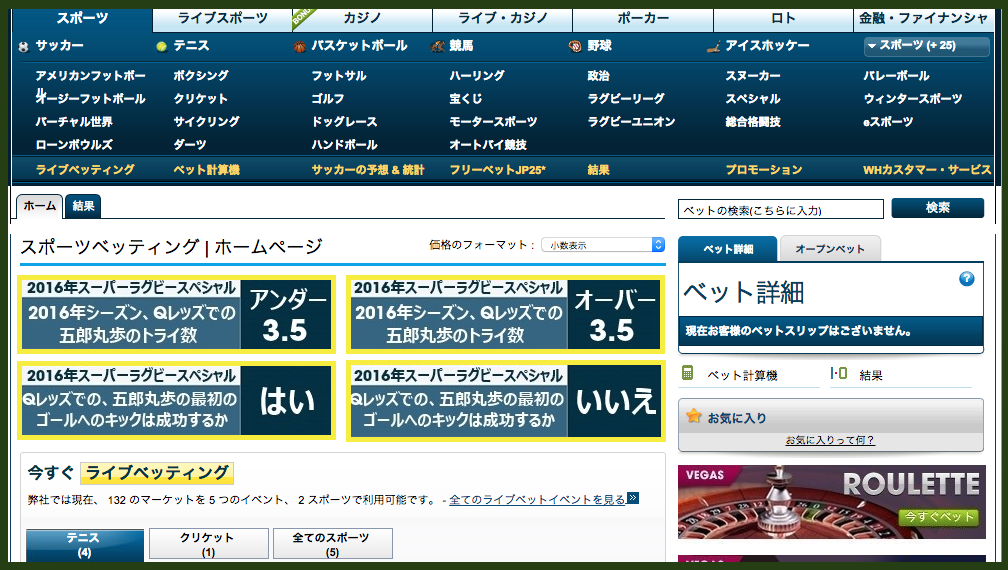Screen dimensions: 1008x570
Task: Select アンダー 3.5 try count bet banner
Action: click(176, 314)
